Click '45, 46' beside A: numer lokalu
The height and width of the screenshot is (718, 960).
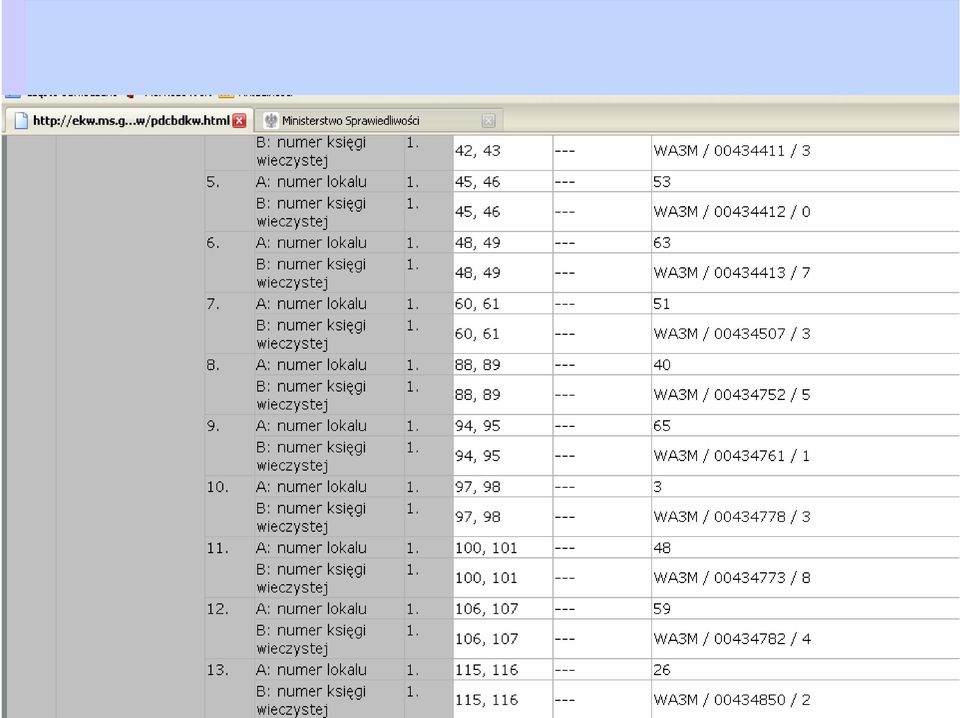click(x=478, y=182)
